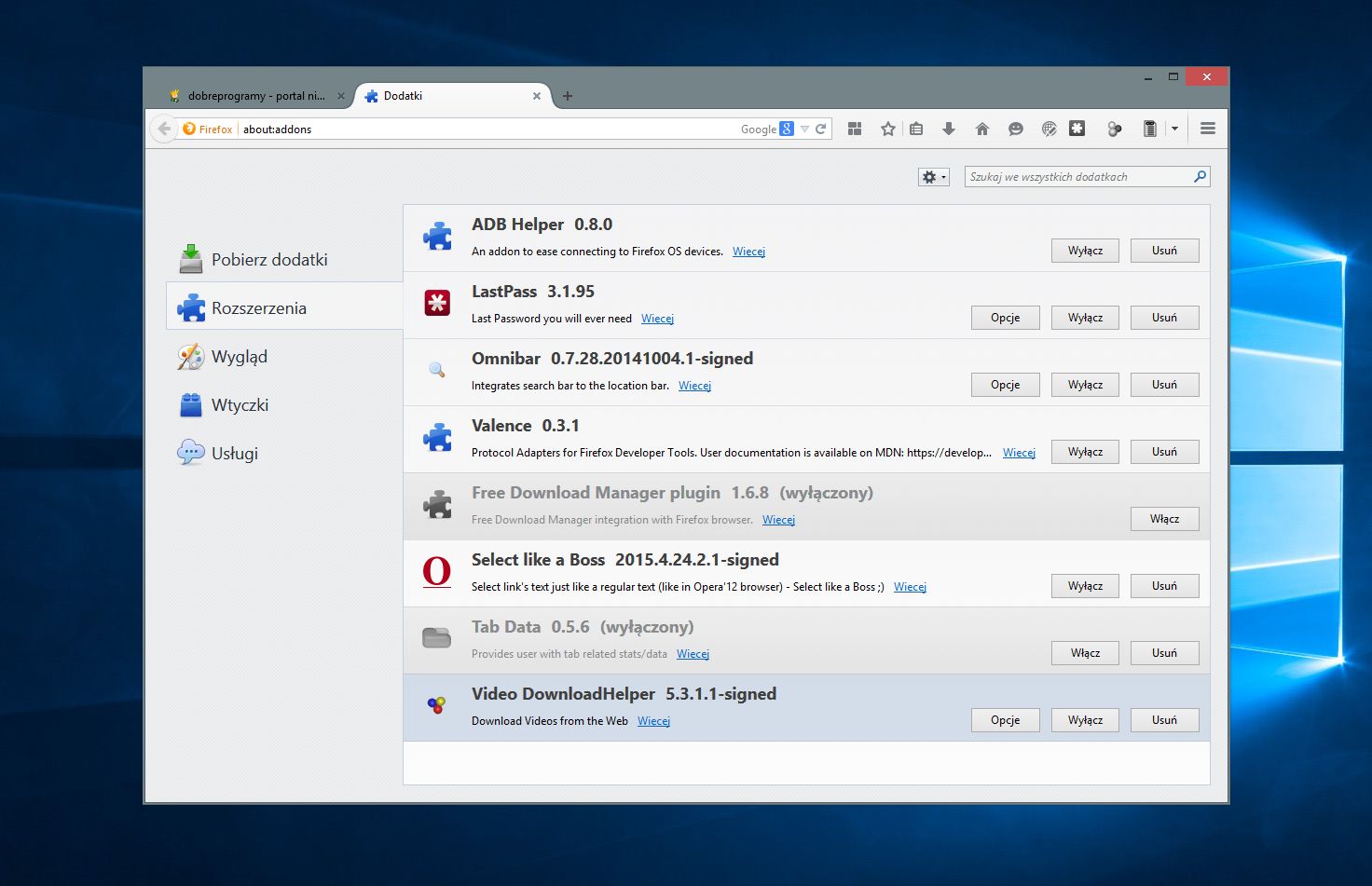Open the Firefox hamburger menu
Viewport: 1372px width, 886px height.
pyautogui.click(x=1208, y=129)
